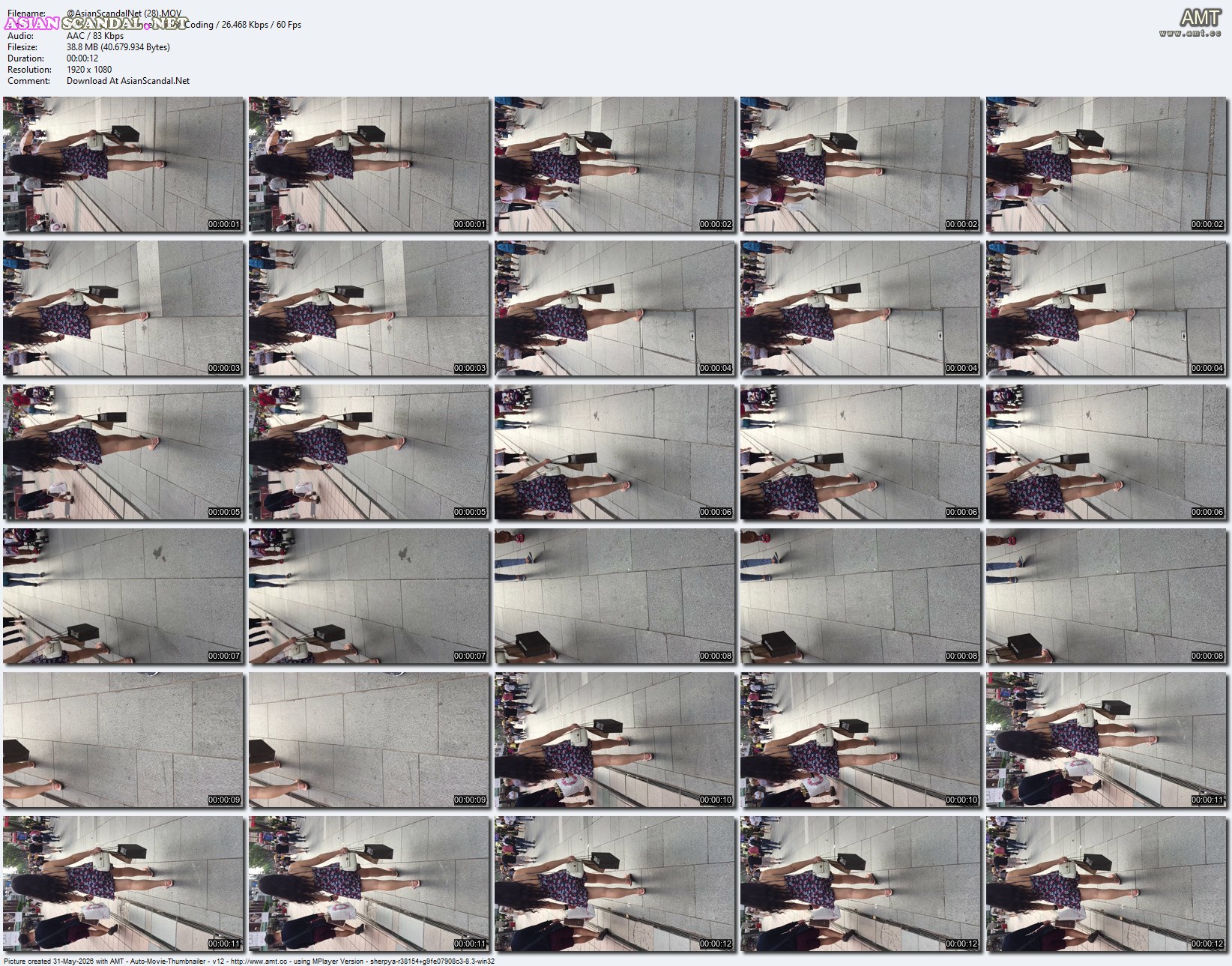Image resolution: width=1232 pixels, height=966 pixels.
Task: Click the "Duration:" label
Action: [x=25, y=58]
